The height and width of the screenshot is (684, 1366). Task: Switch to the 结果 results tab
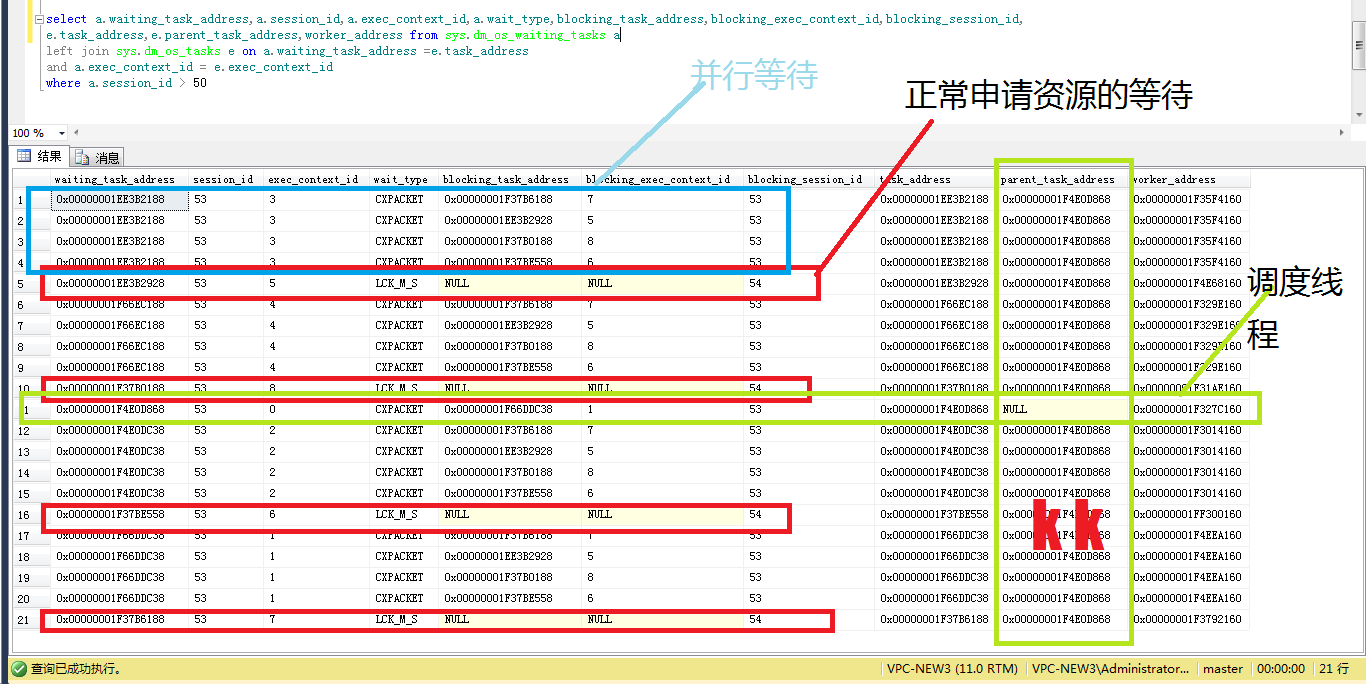coord(40,156)
